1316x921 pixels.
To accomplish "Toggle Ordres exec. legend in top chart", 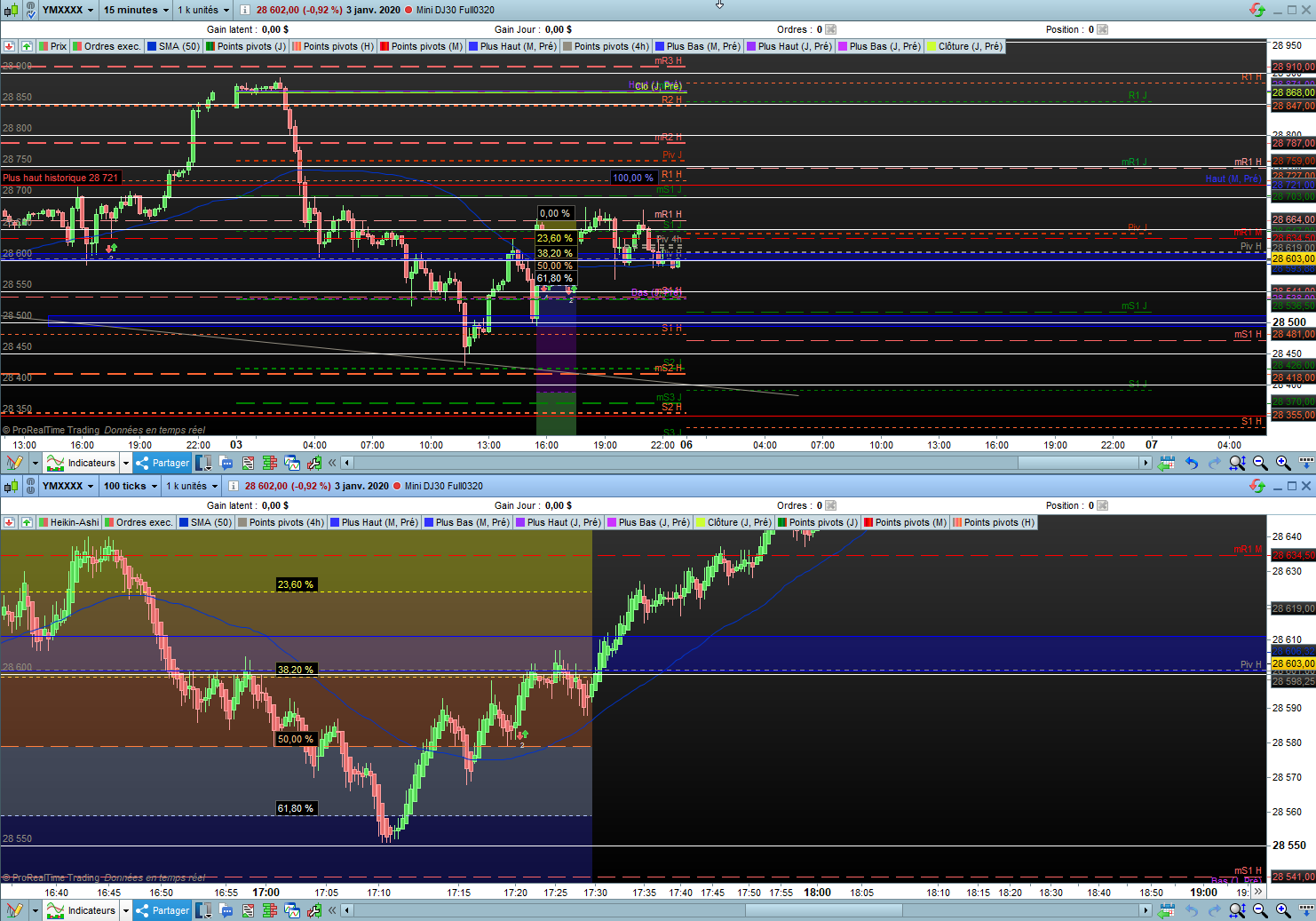I will coord(107,46).
